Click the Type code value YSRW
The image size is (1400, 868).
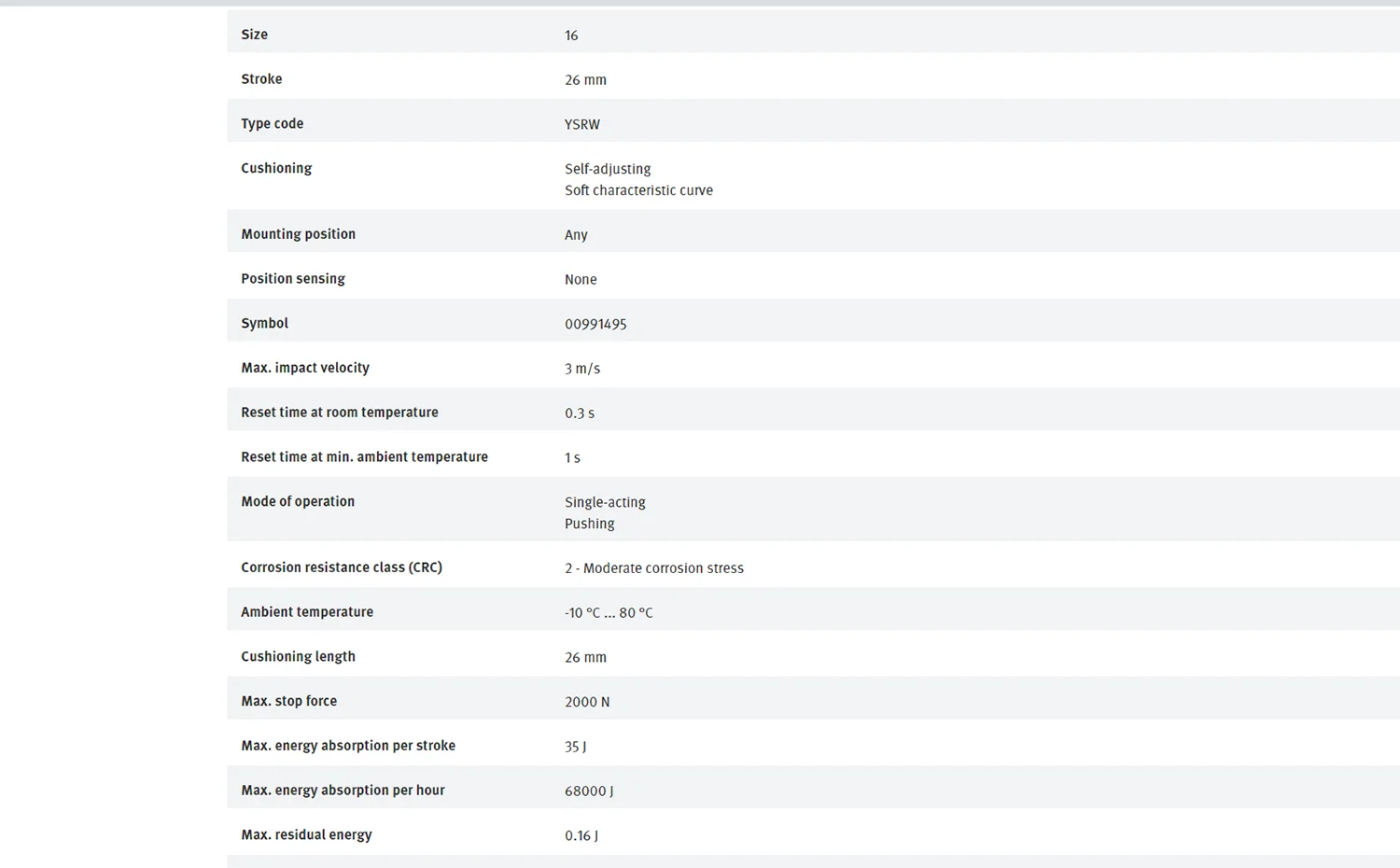click(581, 124)
